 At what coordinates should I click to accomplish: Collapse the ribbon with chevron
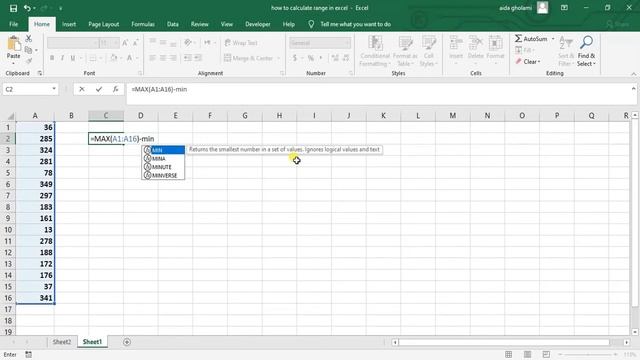[x=633, y=74]
